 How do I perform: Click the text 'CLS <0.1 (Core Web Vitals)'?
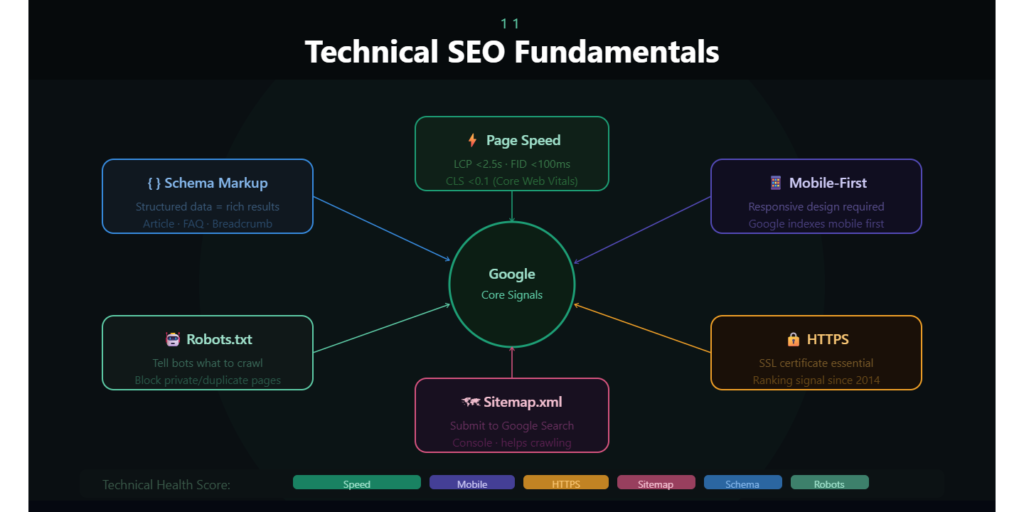click(x=512, y=181)
